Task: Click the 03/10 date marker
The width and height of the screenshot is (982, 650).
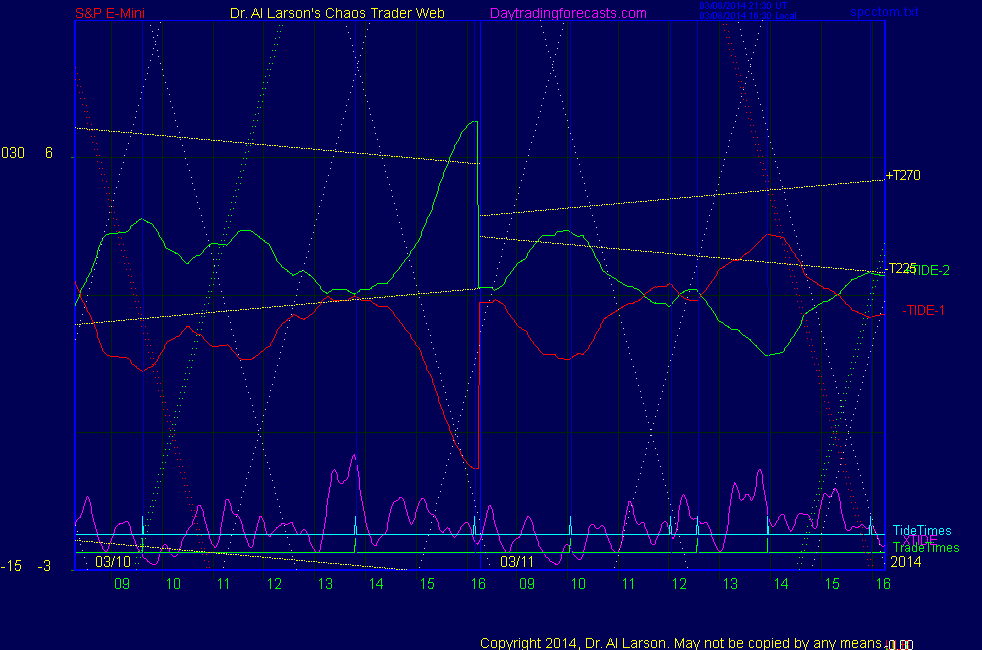Action: pos(113,562)
